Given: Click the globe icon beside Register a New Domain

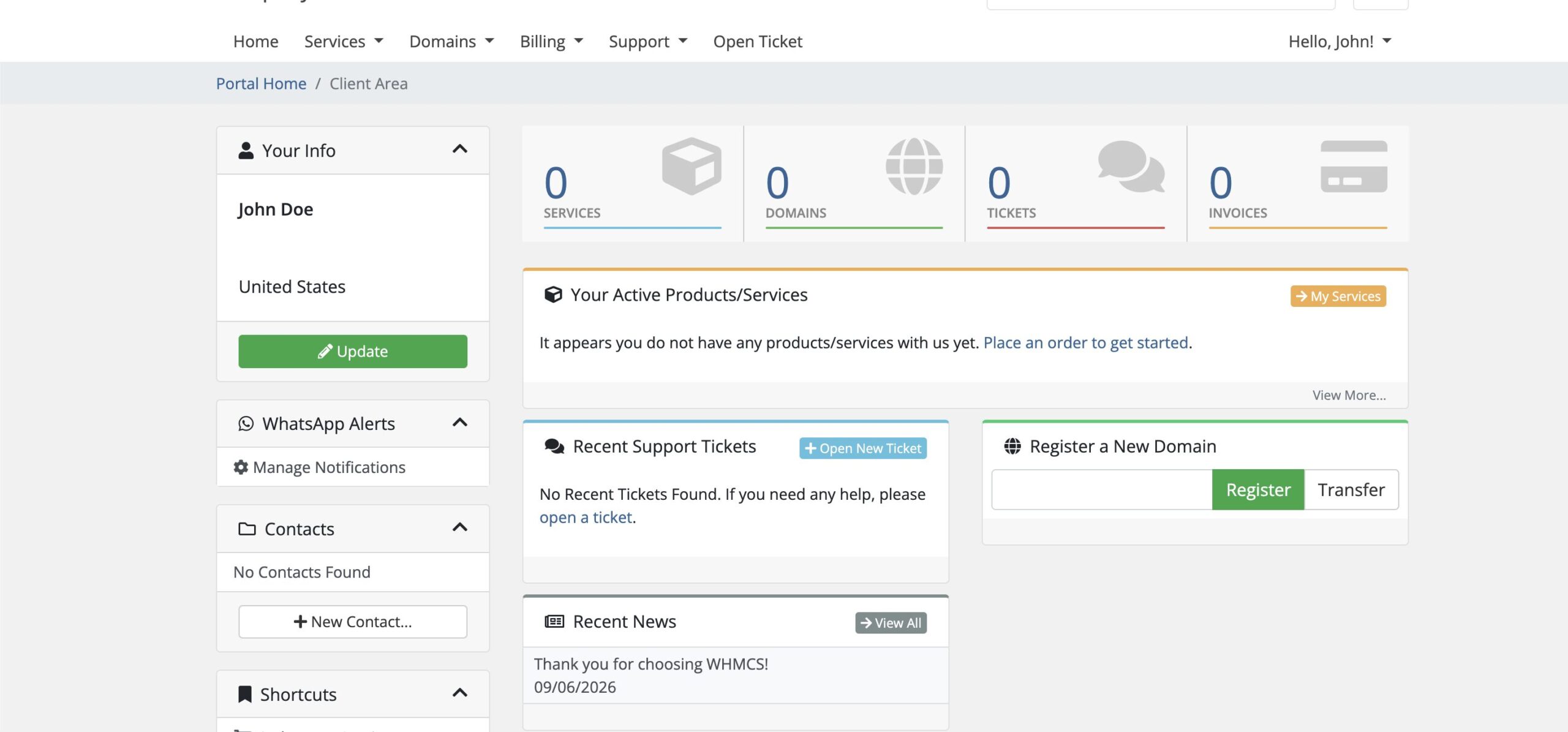Looking at the screenshot, I should [x=1012, y=446].
